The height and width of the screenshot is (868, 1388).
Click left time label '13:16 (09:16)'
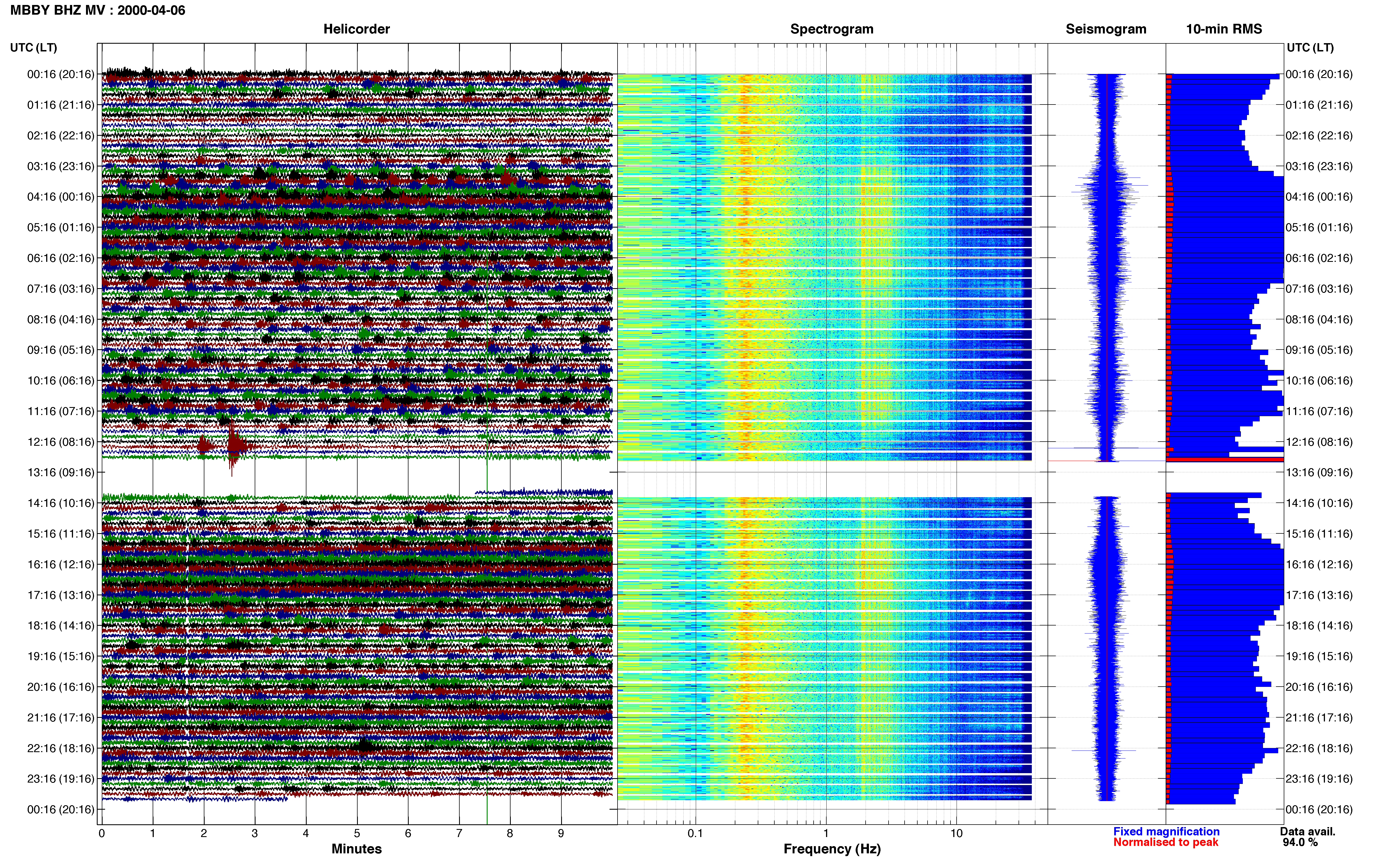tap(61, 473)
